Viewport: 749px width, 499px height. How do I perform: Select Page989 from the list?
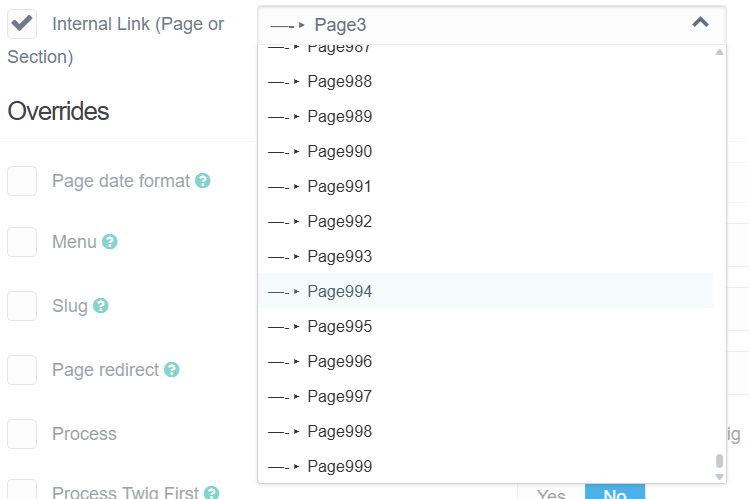click(485, 116)
